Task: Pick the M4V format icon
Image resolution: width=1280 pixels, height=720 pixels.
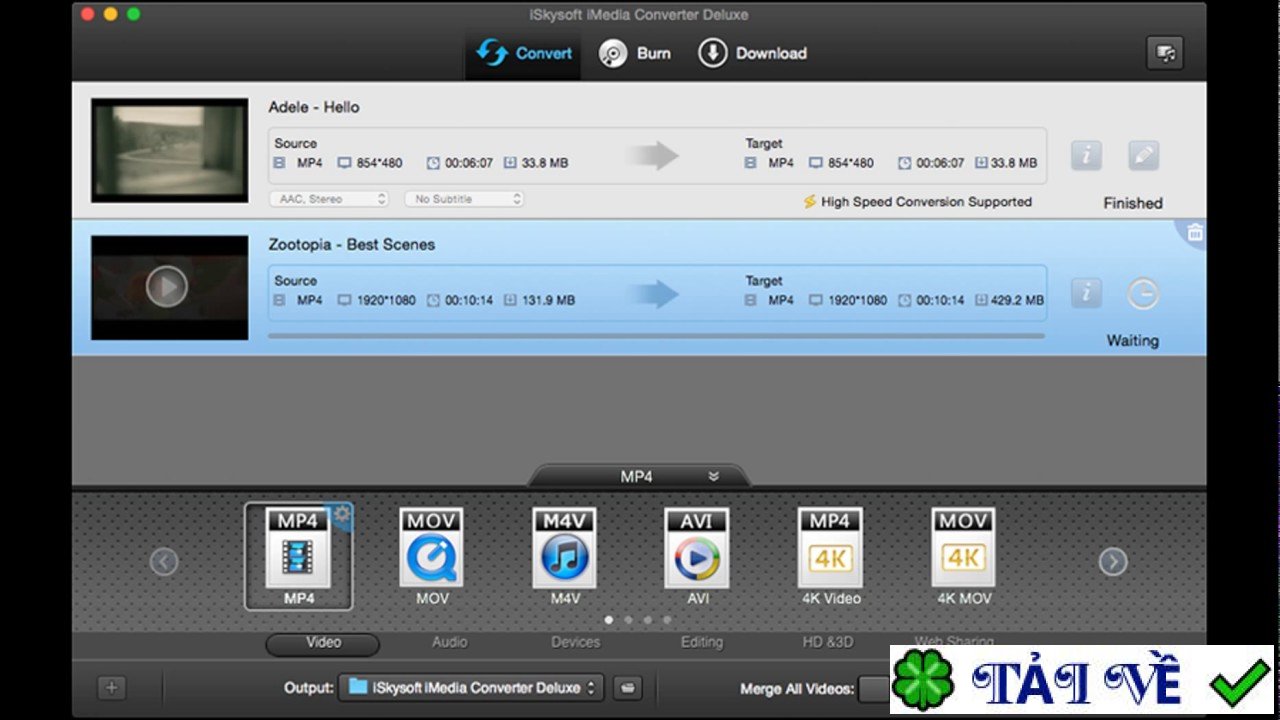Action: pos(564,548)
